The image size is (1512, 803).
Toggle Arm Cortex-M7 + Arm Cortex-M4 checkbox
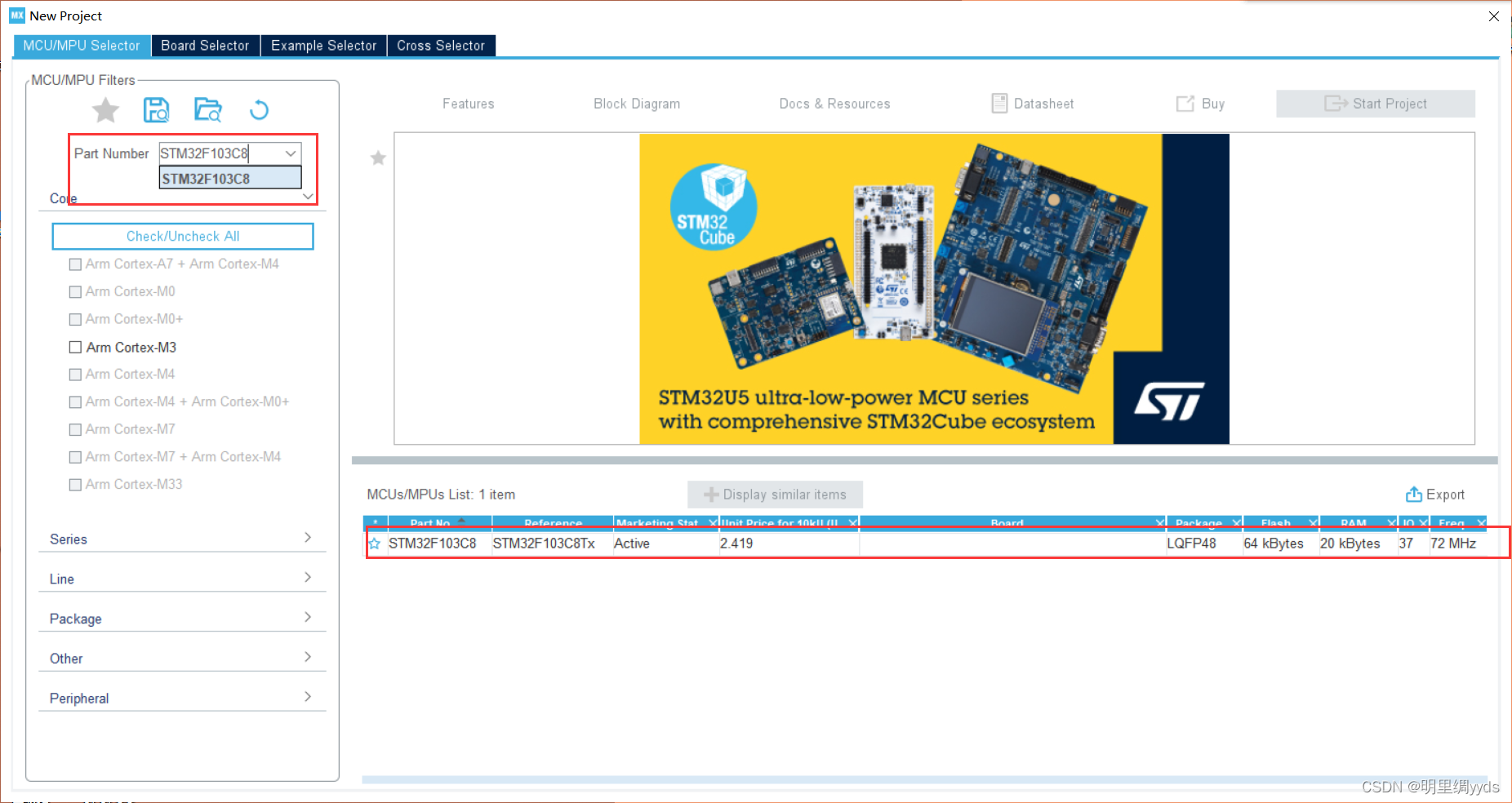tap(75, 457)
